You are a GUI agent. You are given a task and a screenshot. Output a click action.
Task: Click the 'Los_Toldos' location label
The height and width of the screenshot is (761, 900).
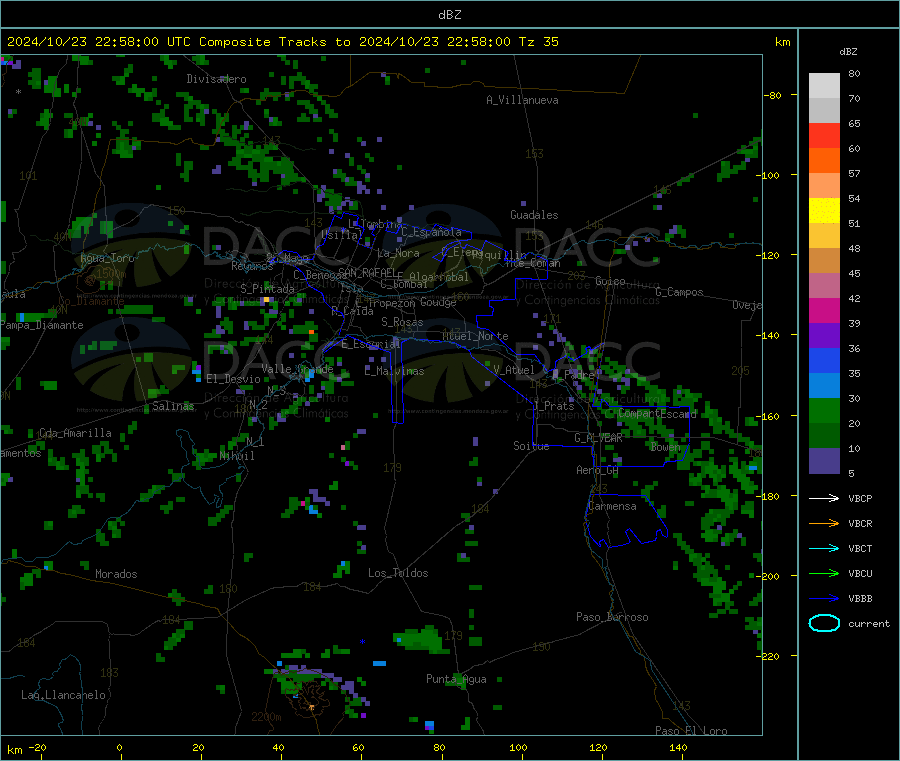click(x=398, y=573)
